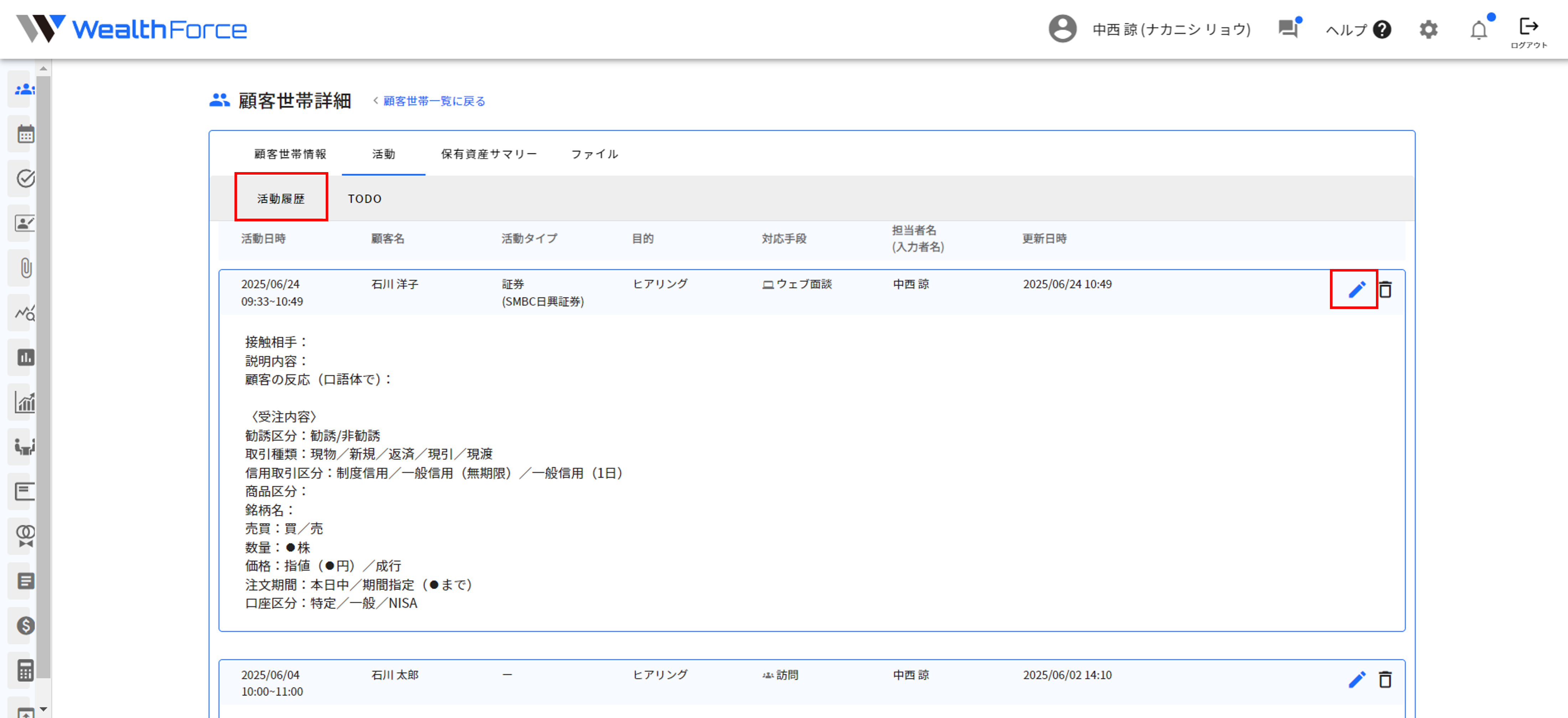Click the sidebar scroll down arrow
1568x718 pixels.
coord(43,709)
